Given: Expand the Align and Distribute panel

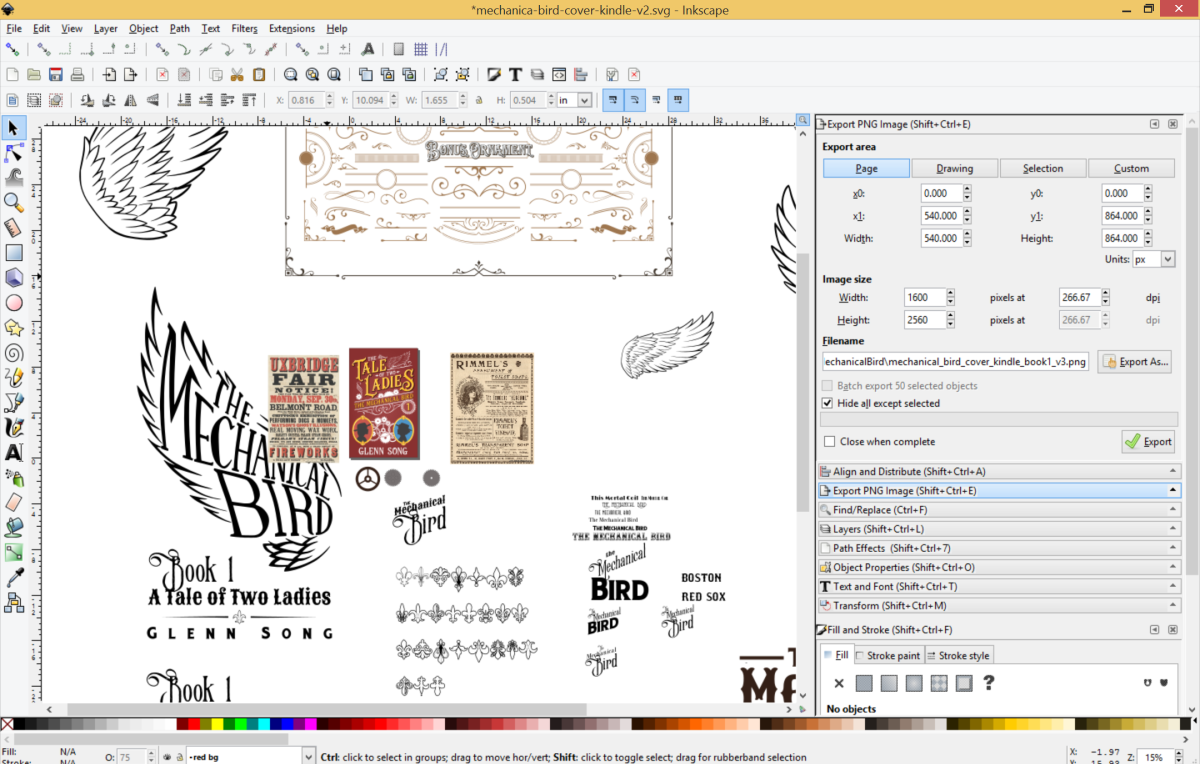Looking at the screenshot, I should pos(999,471).
